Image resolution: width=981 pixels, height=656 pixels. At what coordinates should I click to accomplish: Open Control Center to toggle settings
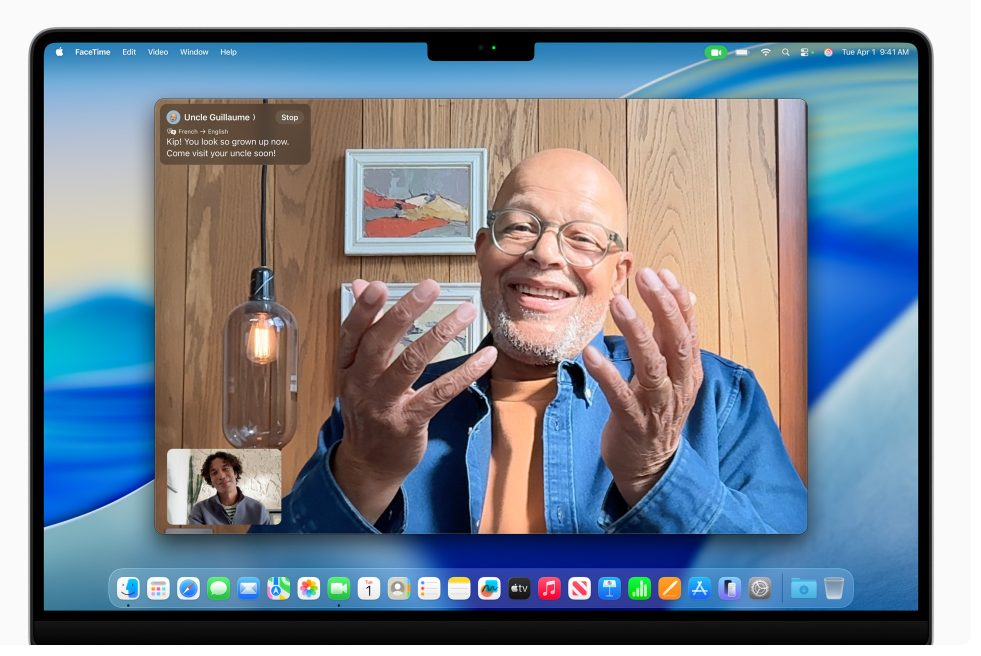pos(804,51)
